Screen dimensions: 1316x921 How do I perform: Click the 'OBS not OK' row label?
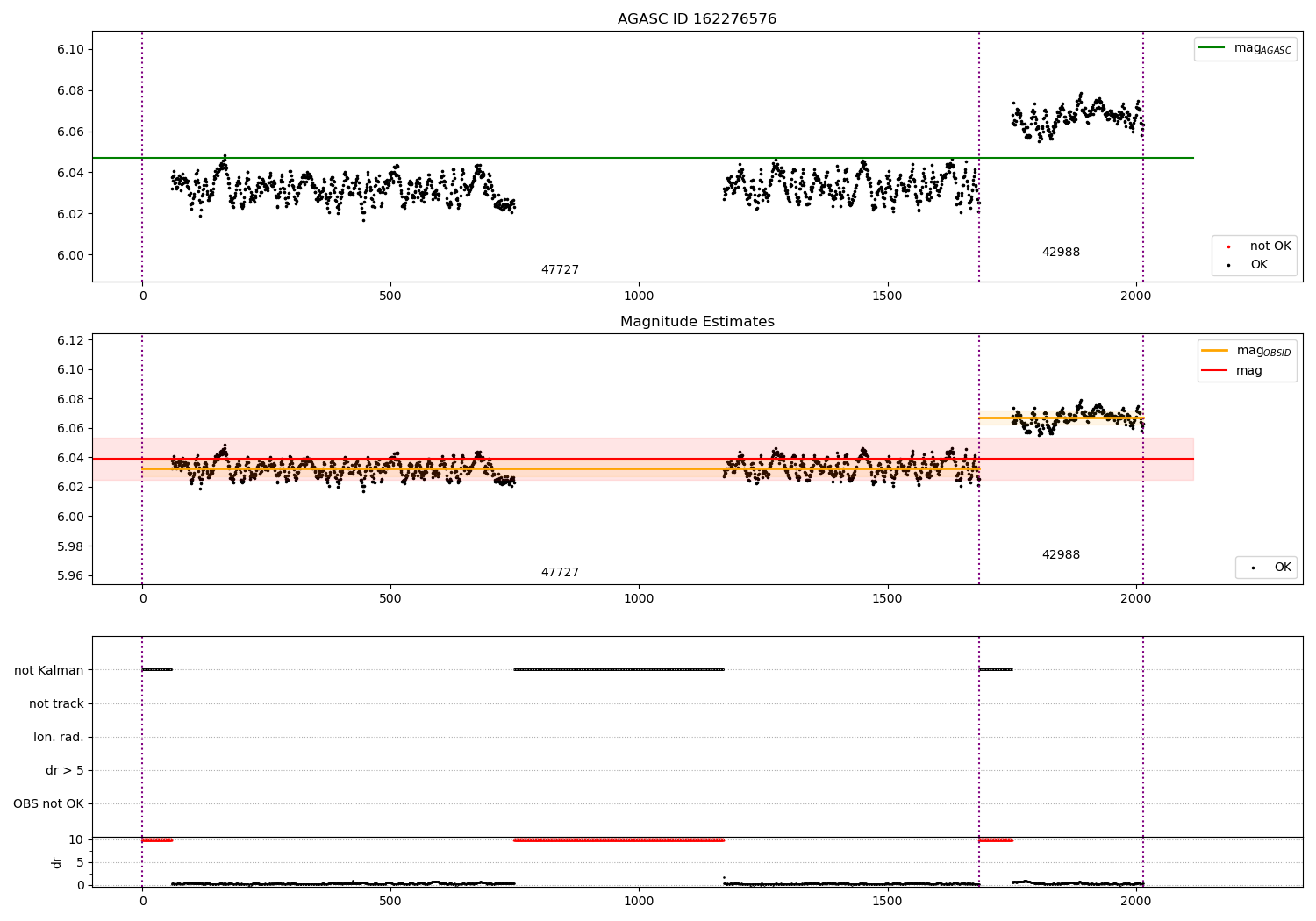[49, 803]
